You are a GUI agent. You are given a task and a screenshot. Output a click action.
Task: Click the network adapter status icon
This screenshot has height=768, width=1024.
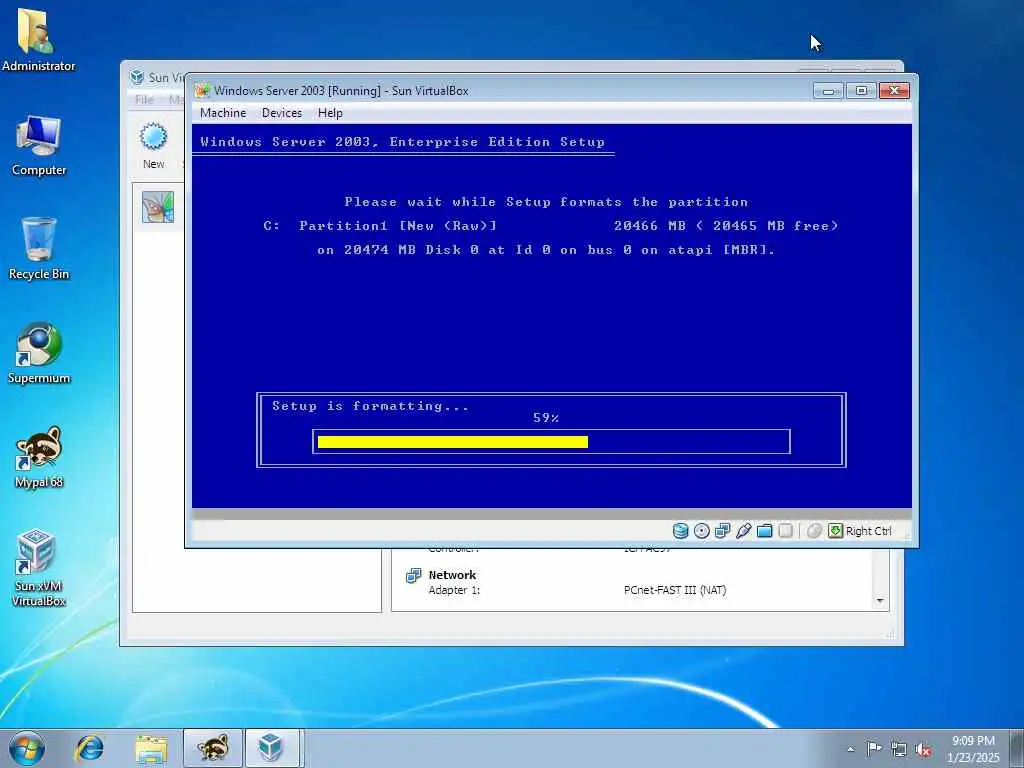722,531
